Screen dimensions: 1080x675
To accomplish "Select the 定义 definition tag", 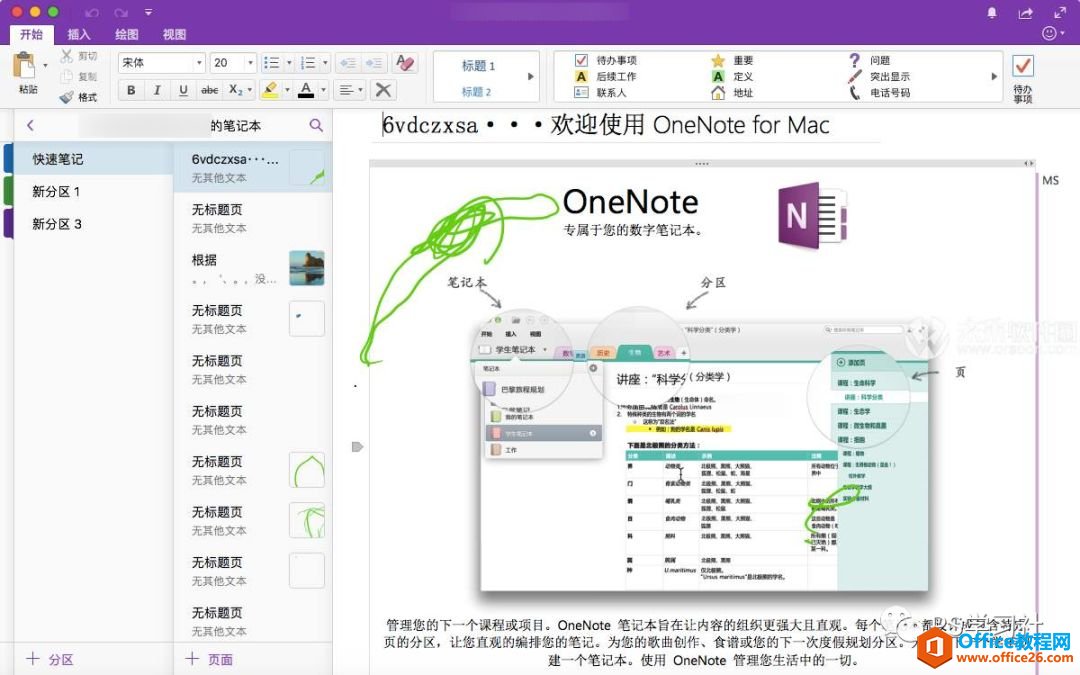I will [732, 76].
